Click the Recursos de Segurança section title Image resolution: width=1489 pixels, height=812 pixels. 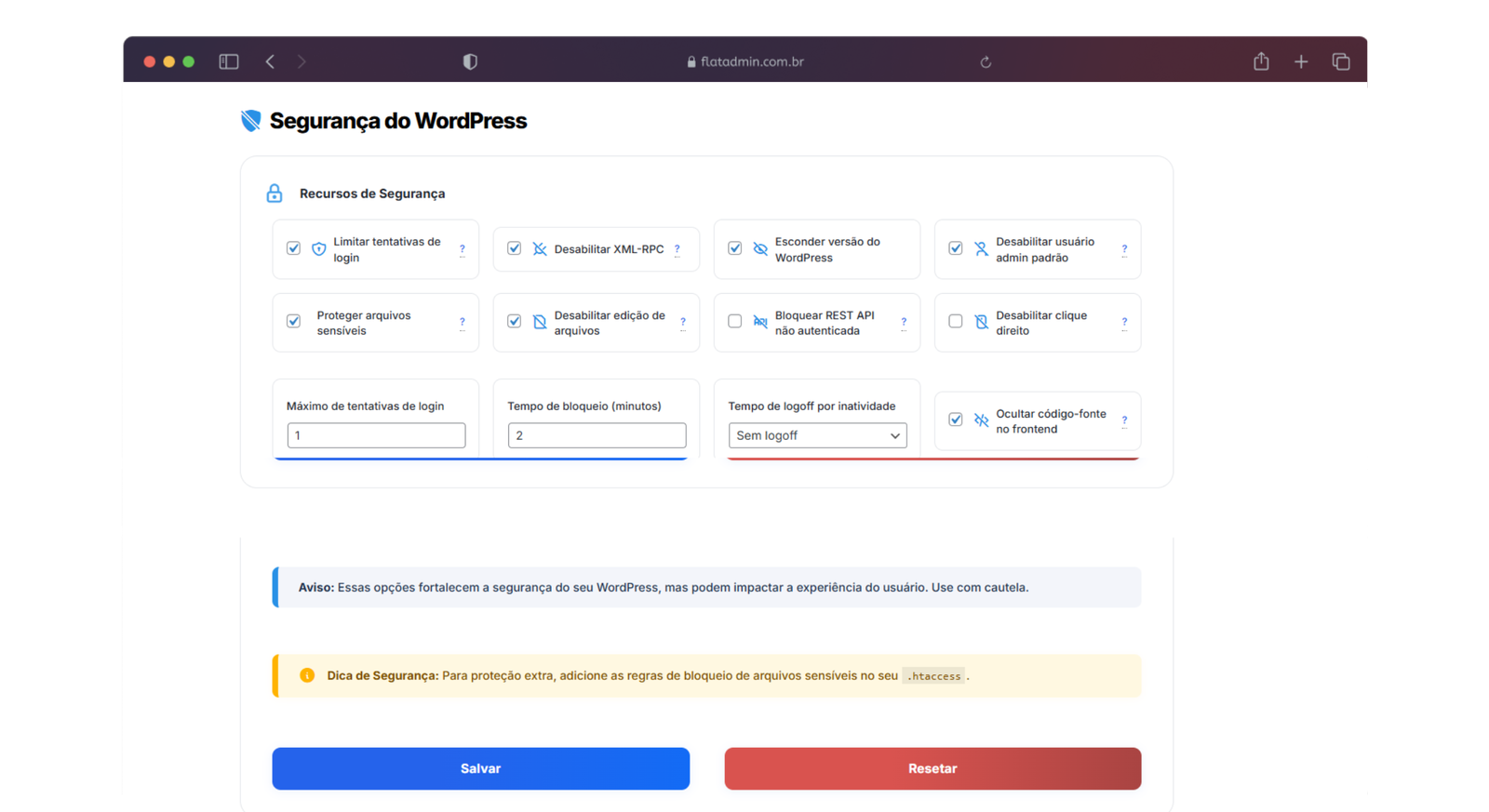click(372, 193)
